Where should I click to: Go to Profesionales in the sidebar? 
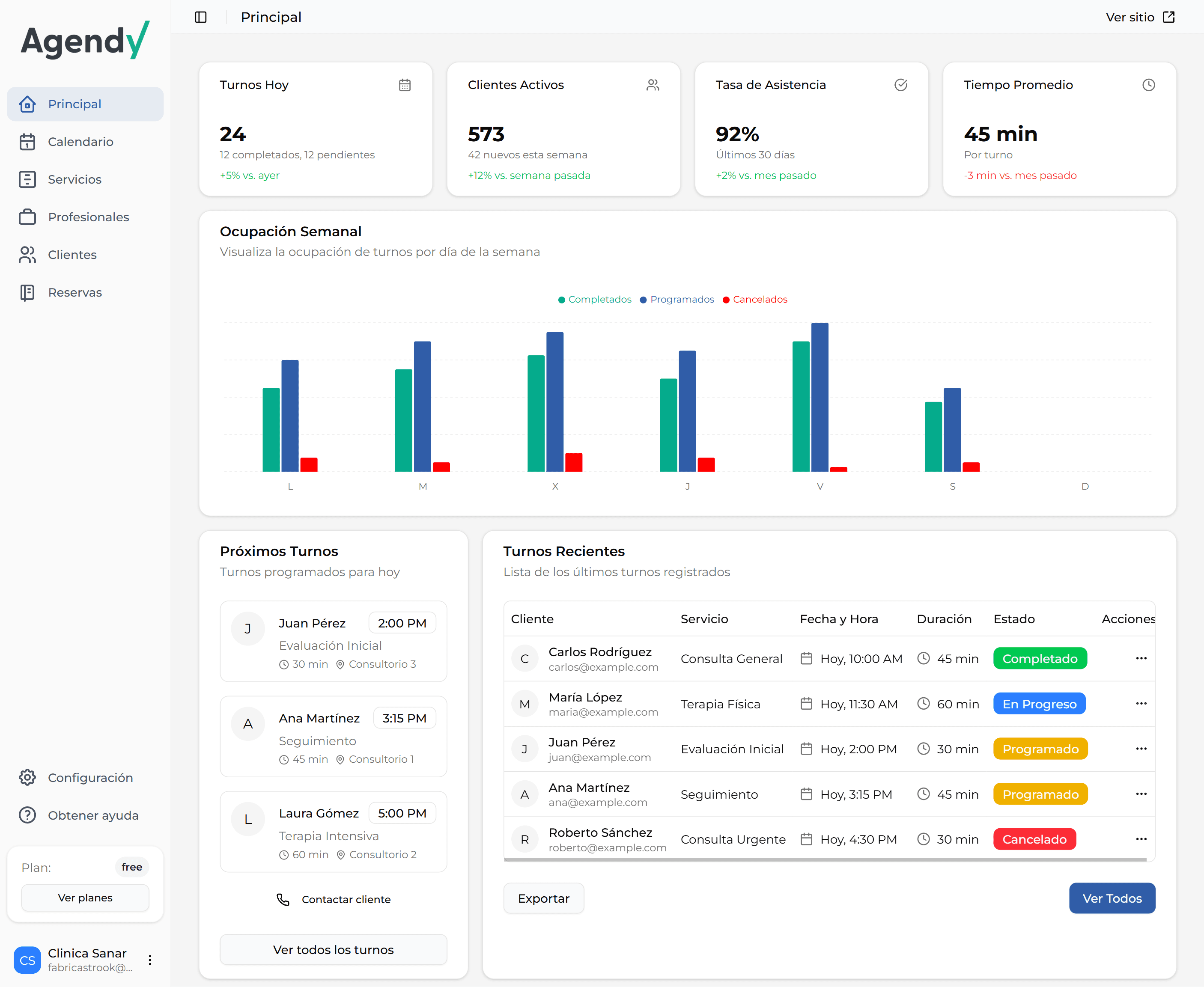(x=88, y=217)
